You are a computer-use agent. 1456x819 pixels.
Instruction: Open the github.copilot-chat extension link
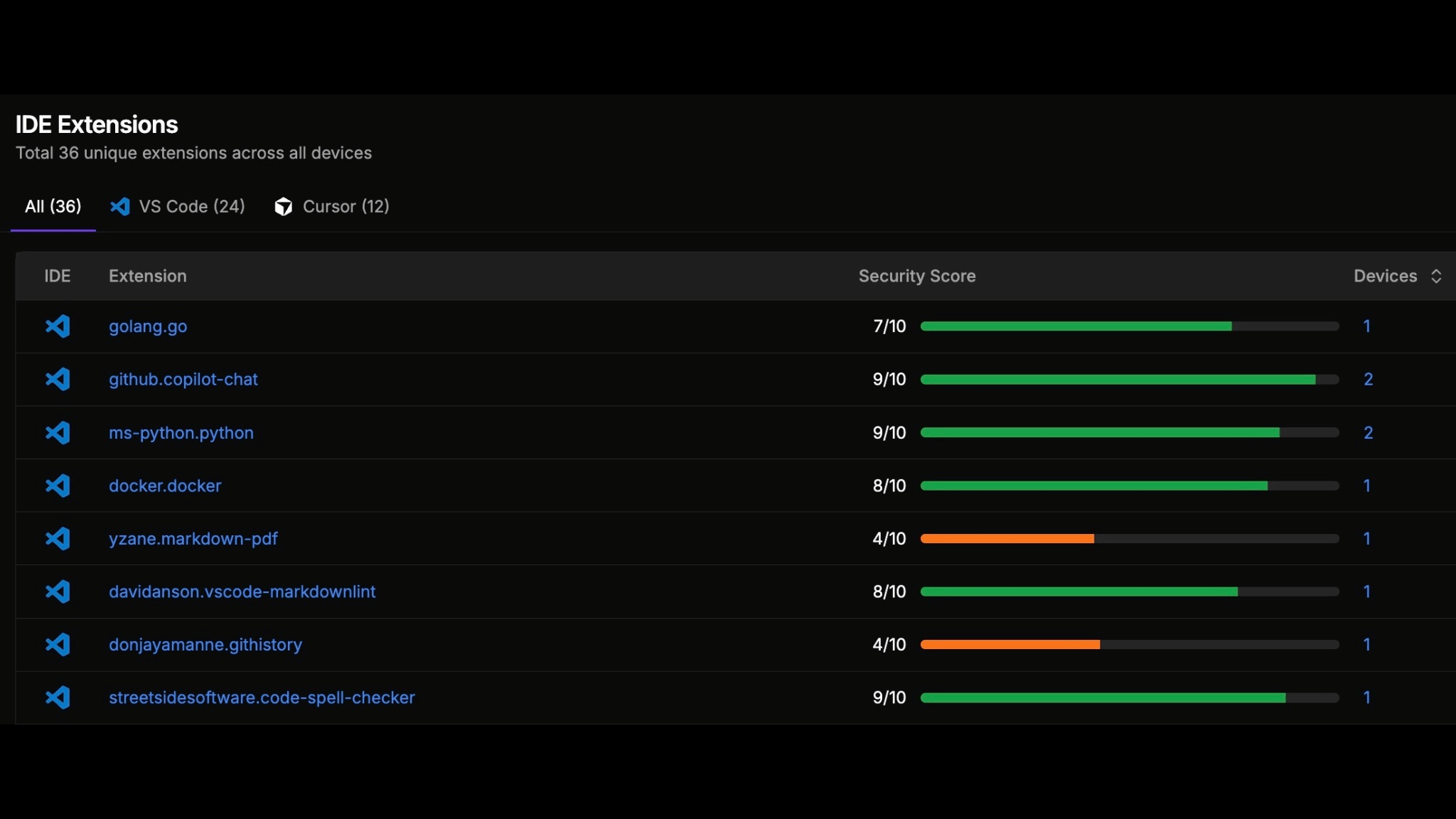pos(183,379)
